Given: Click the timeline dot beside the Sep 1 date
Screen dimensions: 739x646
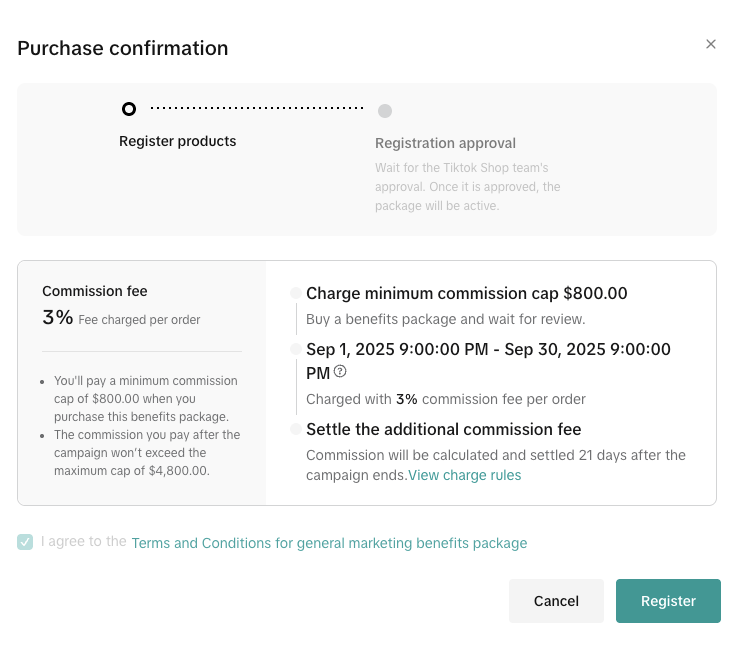Looking at the screenshot, I should point(296,349).
